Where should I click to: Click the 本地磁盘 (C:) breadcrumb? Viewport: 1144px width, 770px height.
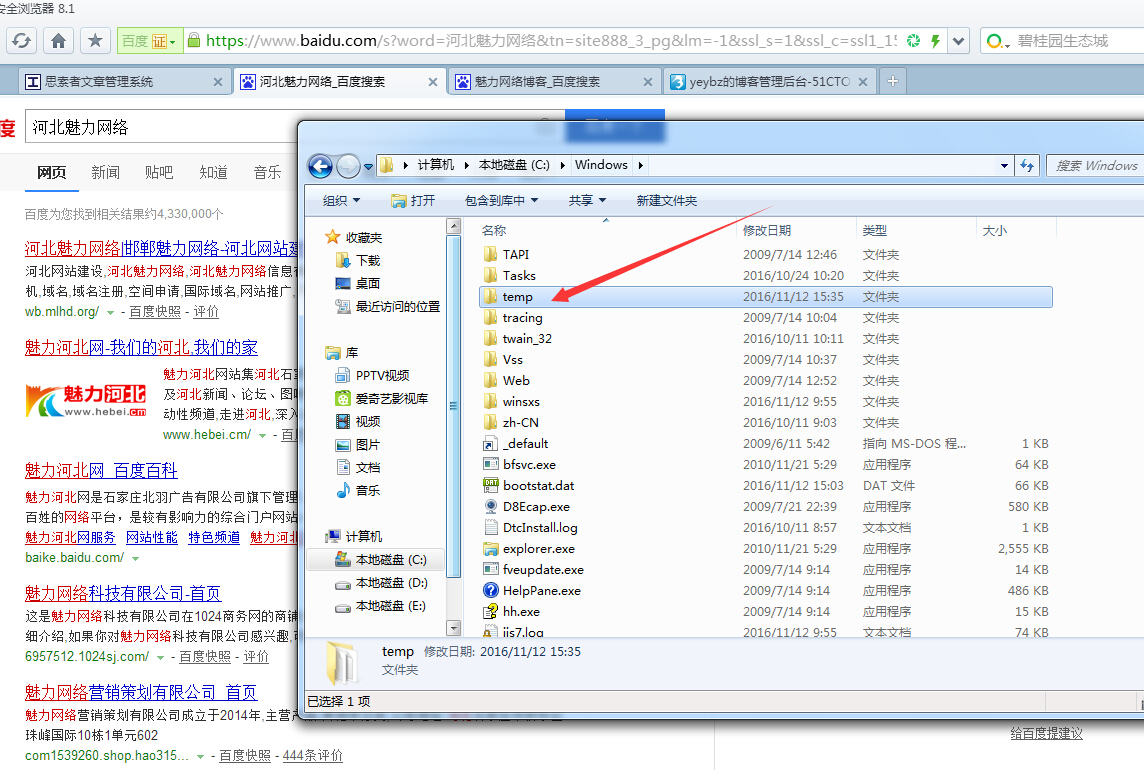coord(514,165)
